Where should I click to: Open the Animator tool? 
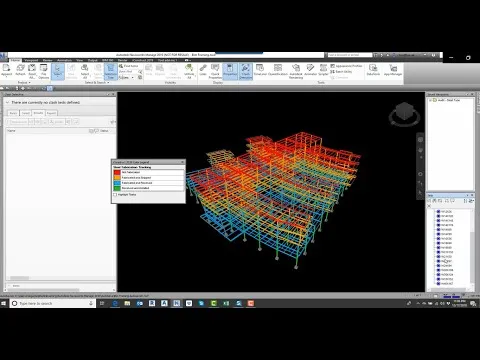click(x=310, y=70)
